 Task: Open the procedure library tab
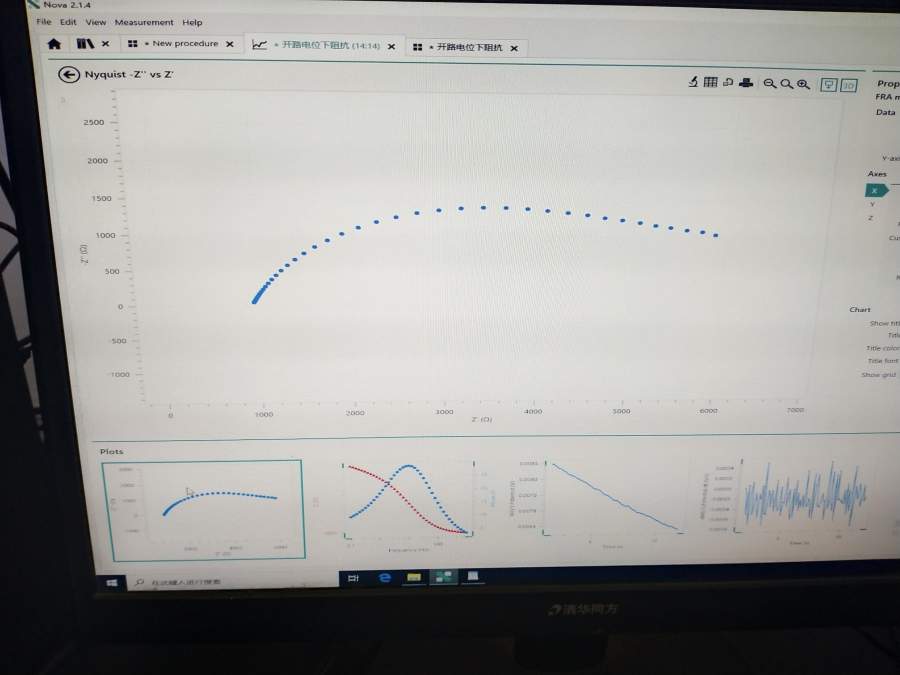pyautogui.click(x=85, y=44)
